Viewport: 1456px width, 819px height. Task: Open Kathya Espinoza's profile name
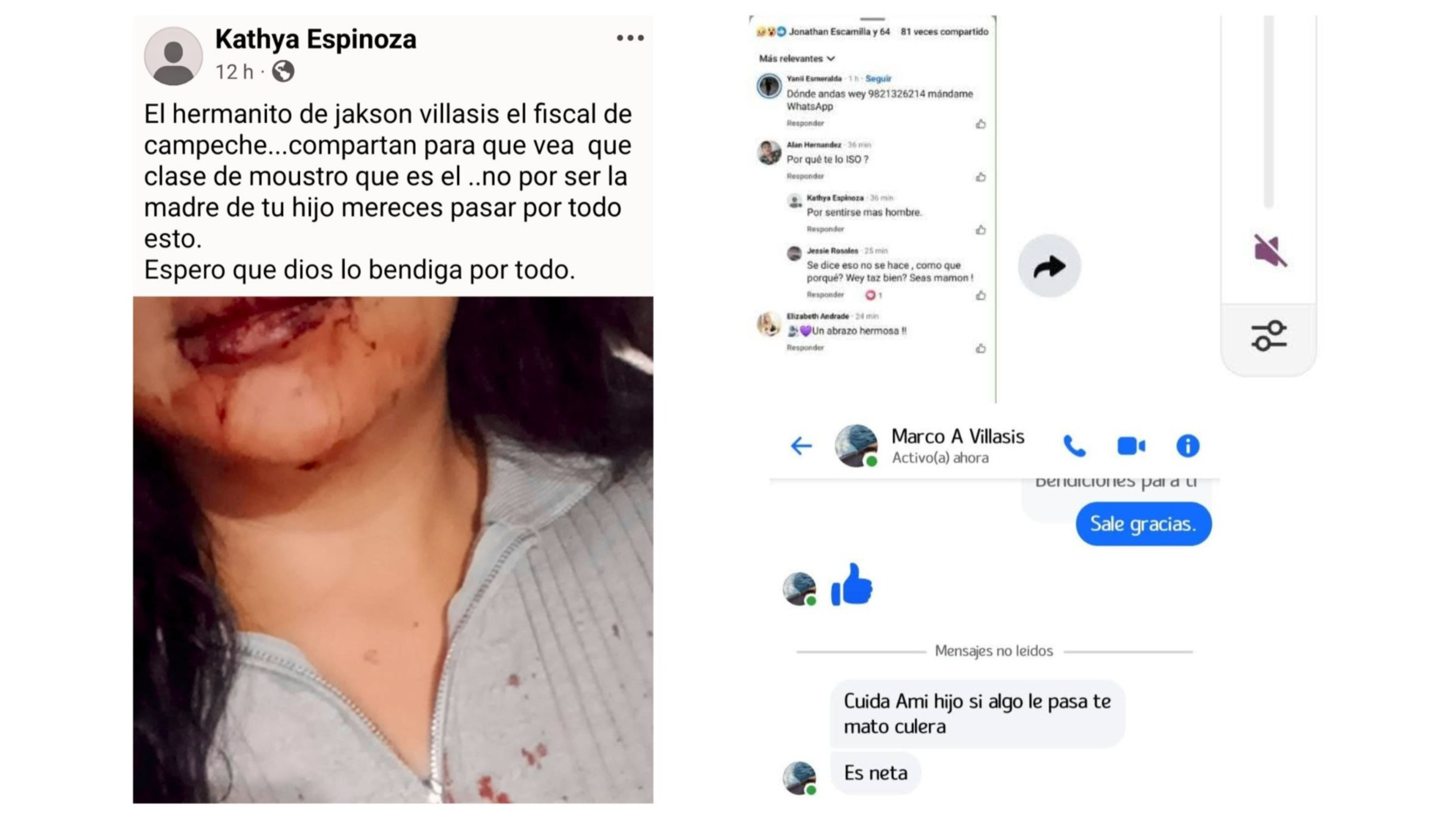click(315, 39)
